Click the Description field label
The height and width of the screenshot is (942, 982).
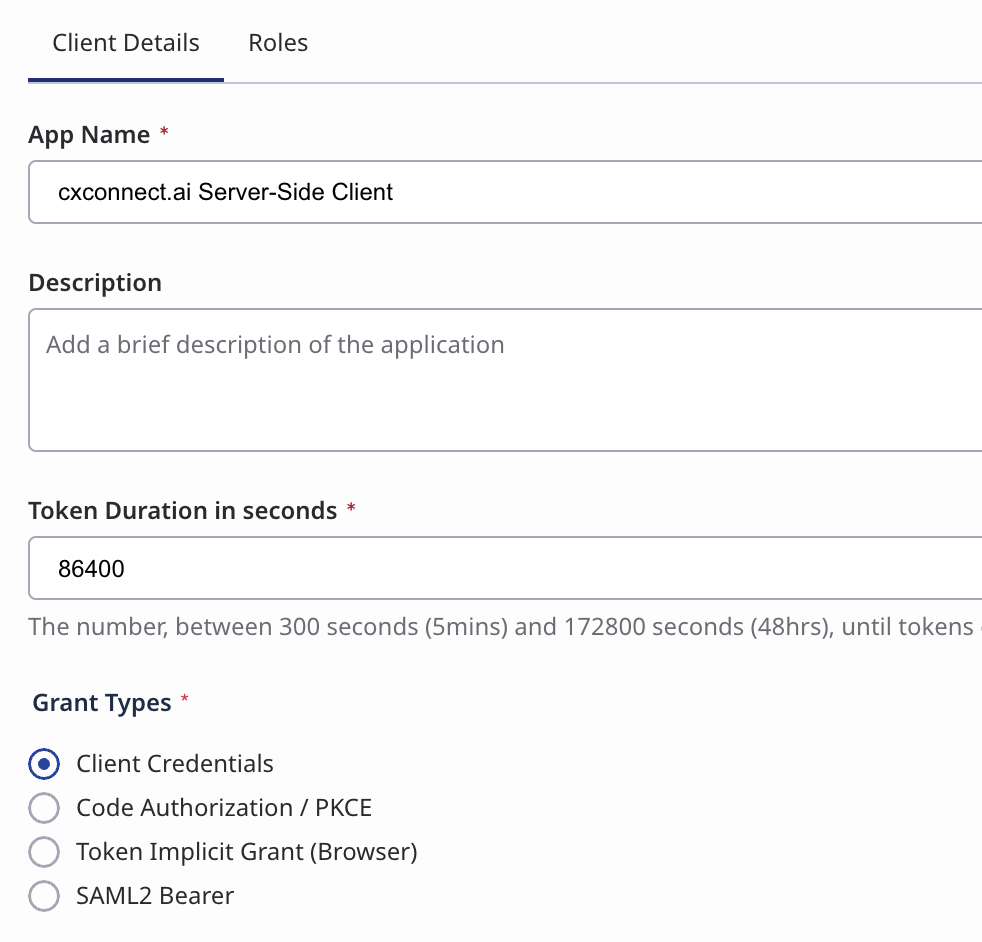click(95, 283)
